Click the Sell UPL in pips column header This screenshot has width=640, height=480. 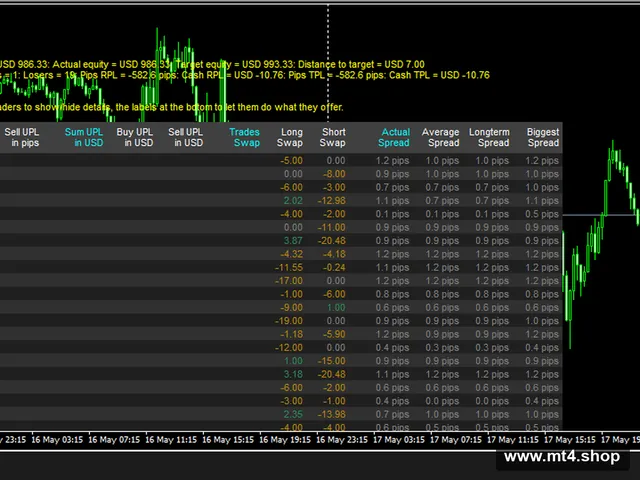22,138
